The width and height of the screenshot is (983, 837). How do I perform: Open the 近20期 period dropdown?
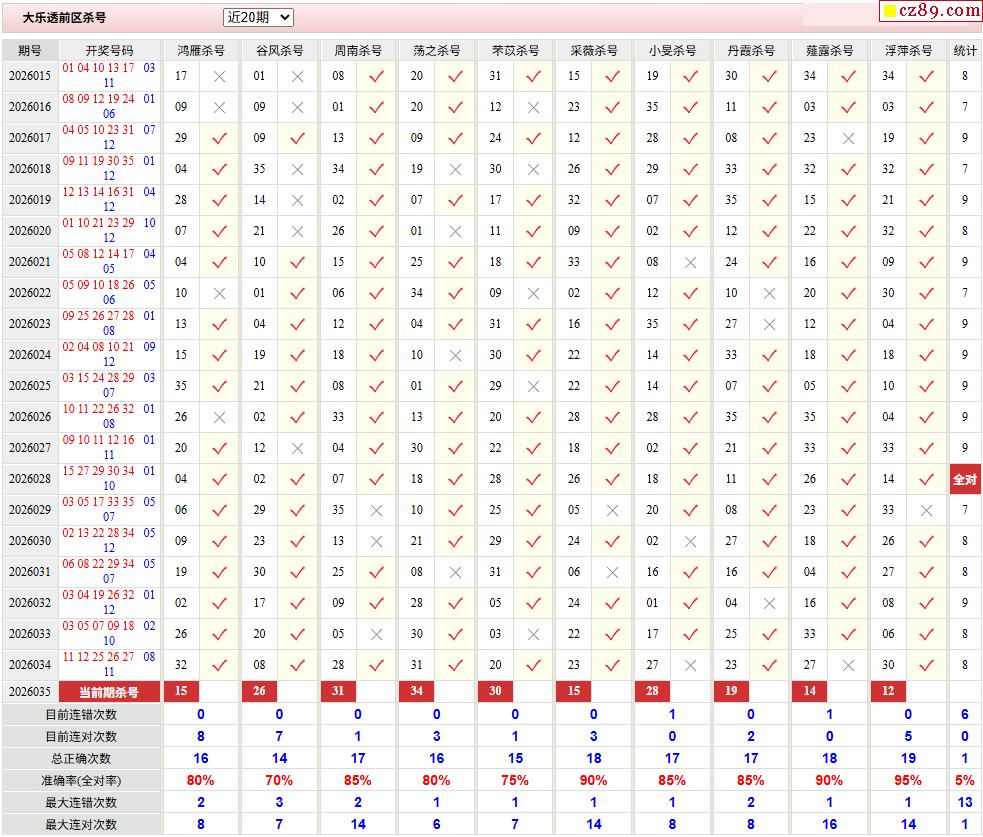coord(258,17)
